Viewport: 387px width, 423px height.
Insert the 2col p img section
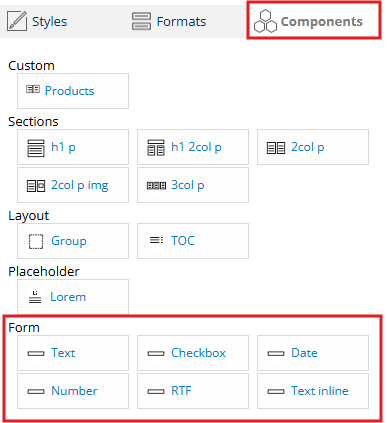pos(73,185)
